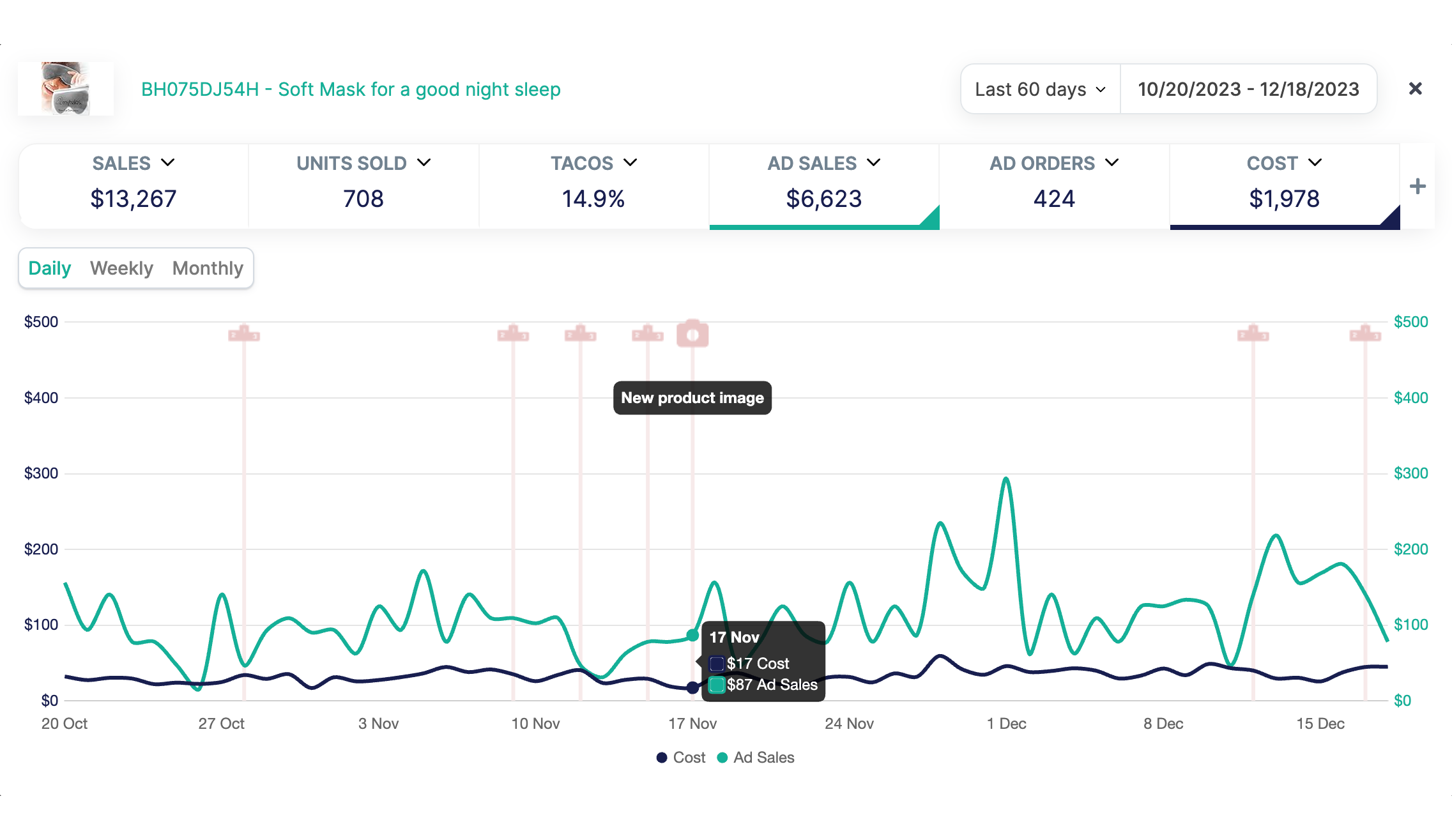
Task: Click the ranking event icon near 12 Nov
Action: [x=580, y=334]
